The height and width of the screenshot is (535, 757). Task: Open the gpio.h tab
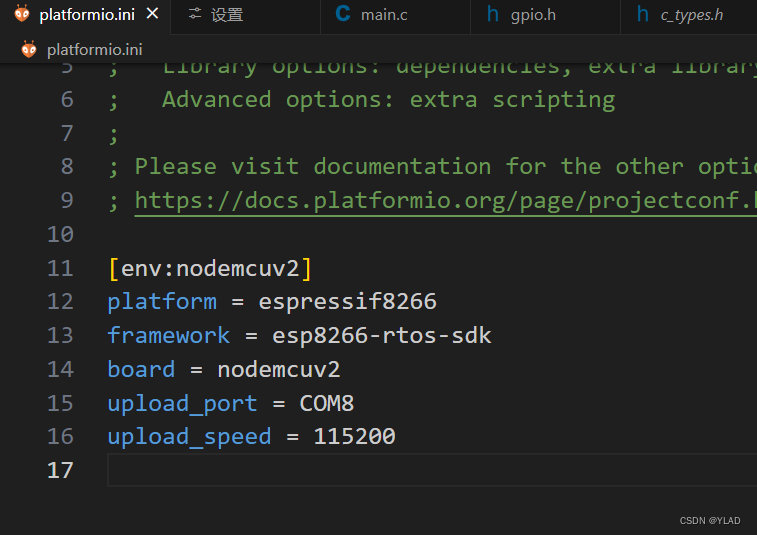545,15
